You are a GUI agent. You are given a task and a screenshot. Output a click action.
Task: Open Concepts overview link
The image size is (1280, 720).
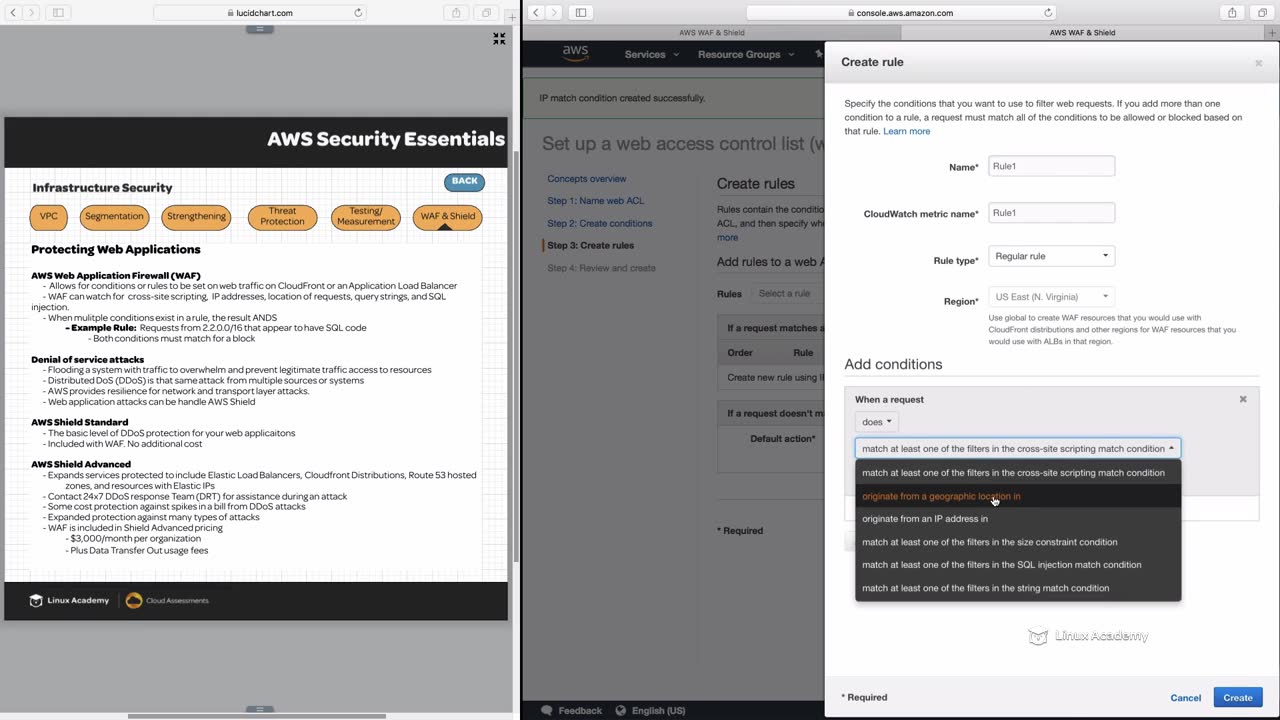587,179
